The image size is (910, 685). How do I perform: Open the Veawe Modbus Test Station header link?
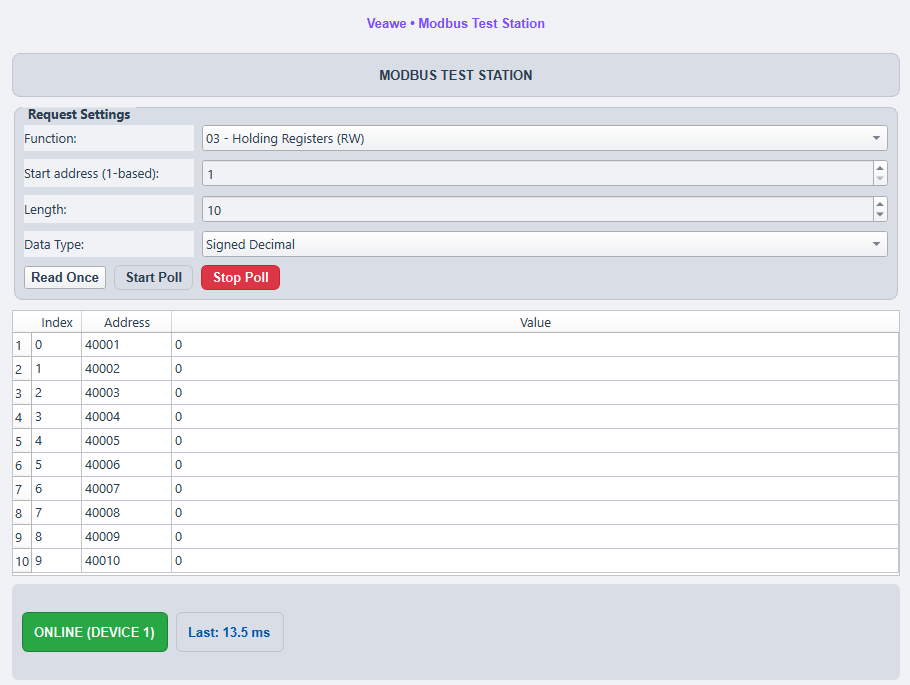[455, 23]
